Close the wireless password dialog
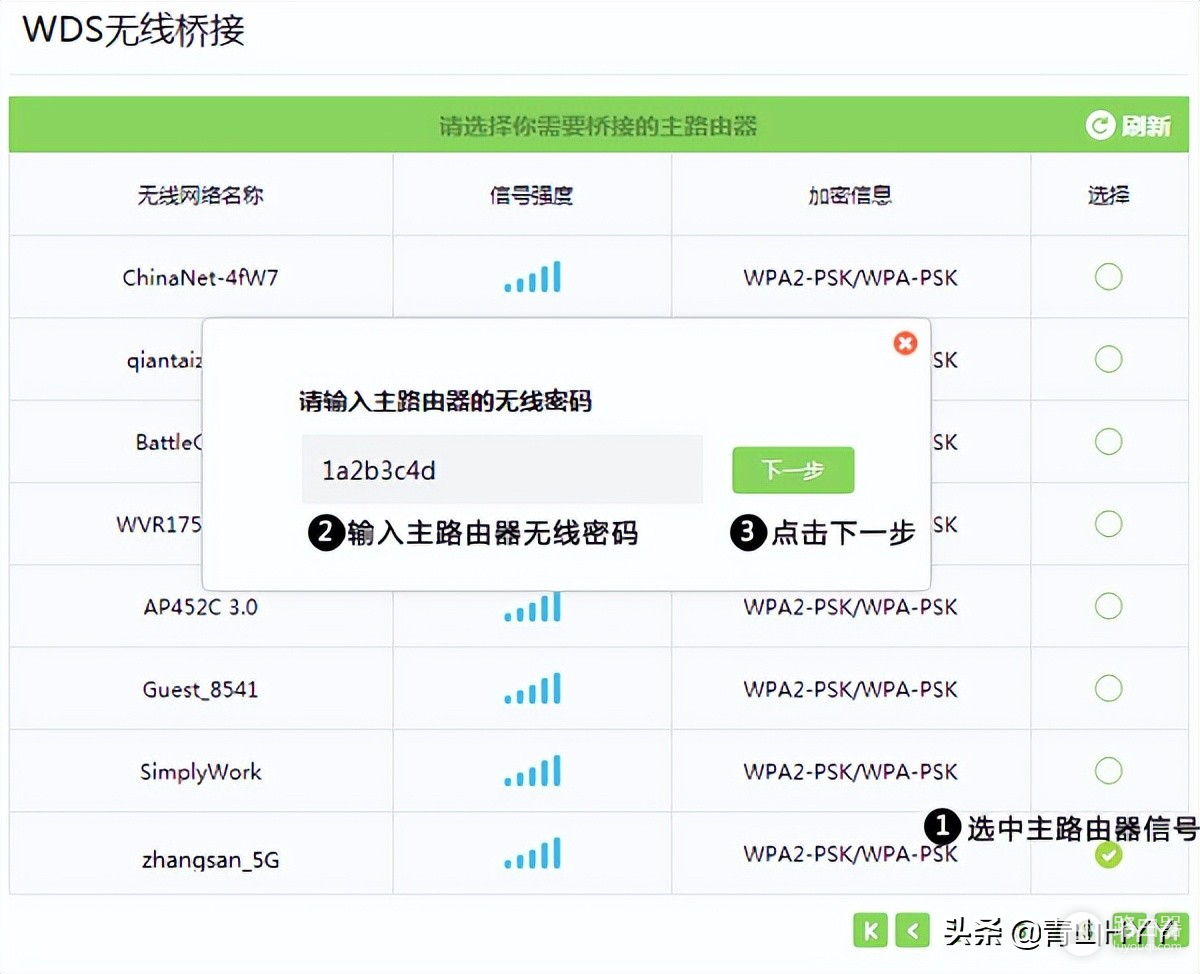This screenshot has width=1200, height=974. point(905,343)
